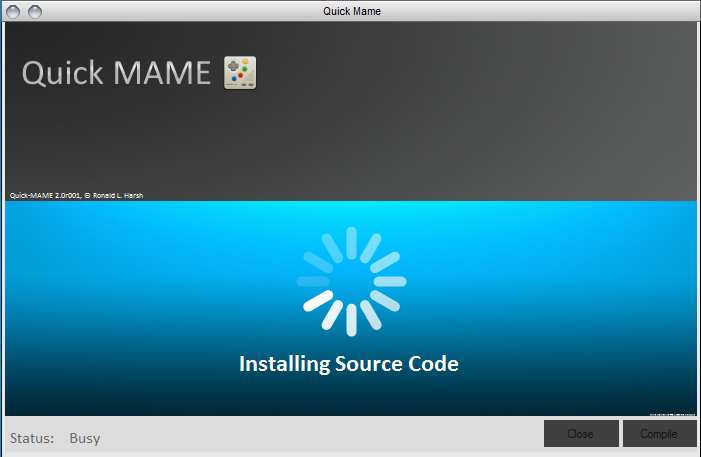Start building with the Compile button
Screen dimensions: 701x457
pos(659,433)
